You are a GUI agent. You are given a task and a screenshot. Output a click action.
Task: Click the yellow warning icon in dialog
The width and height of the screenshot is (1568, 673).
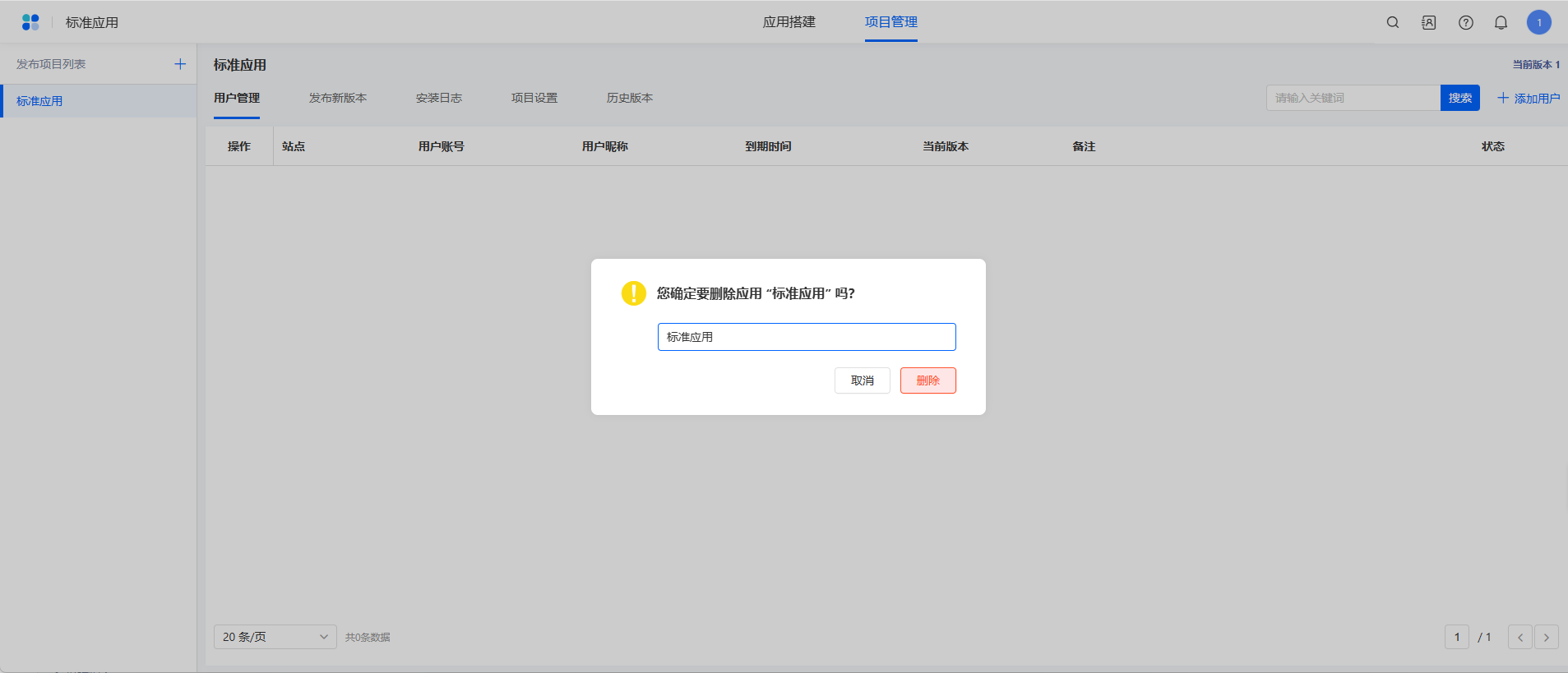point(633,293)
